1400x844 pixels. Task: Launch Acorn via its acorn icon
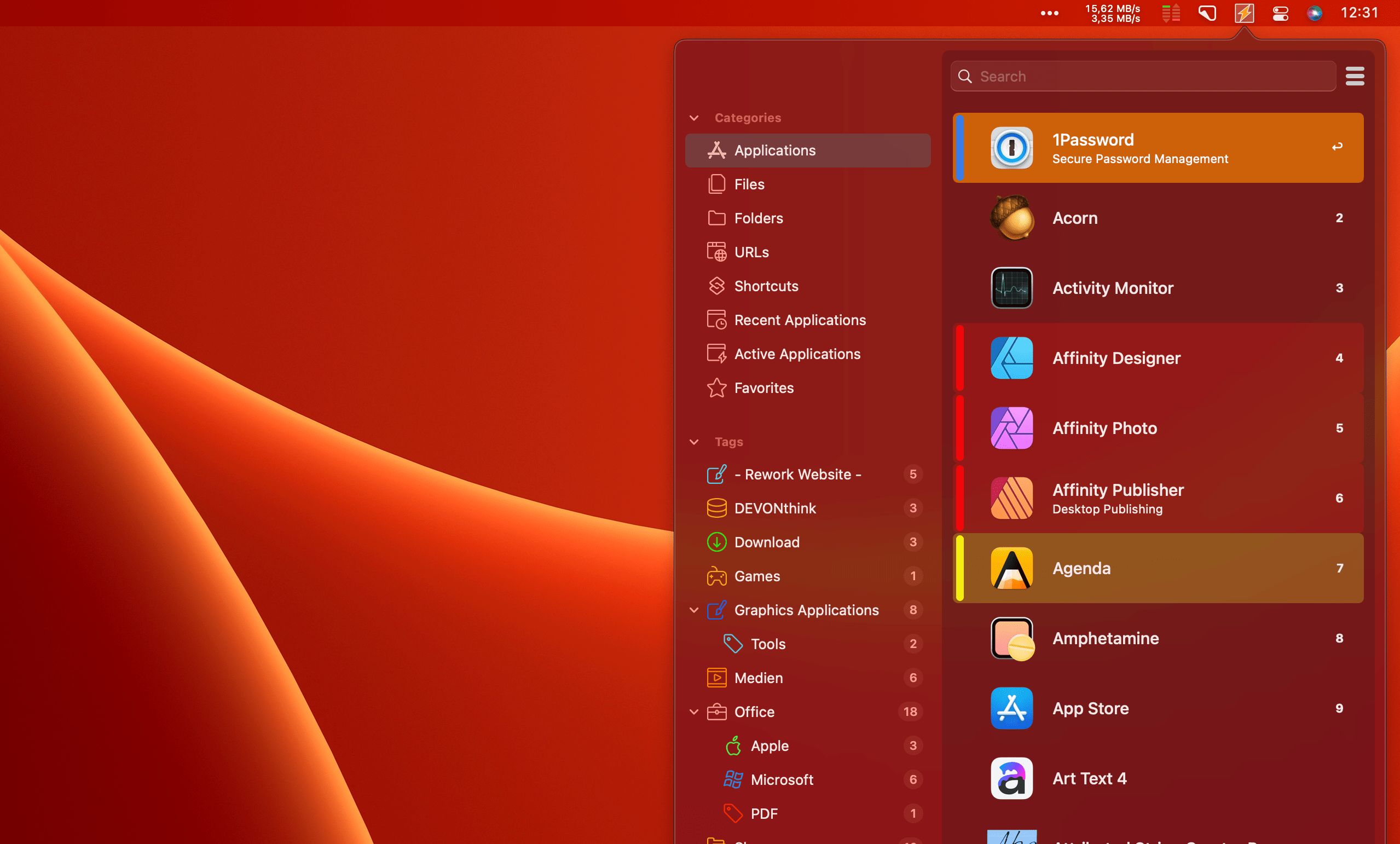click(1011, 218)
